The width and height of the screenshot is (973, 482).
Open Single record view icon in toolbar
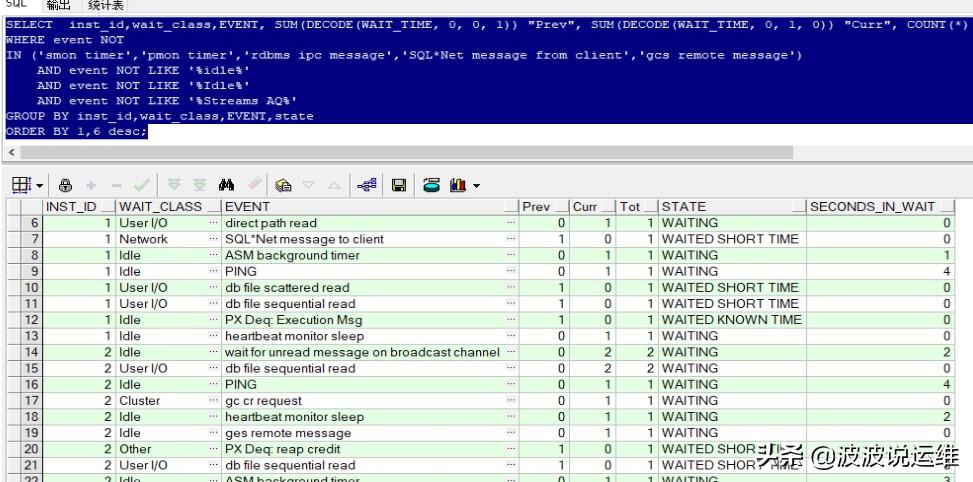tap(283, 185)
